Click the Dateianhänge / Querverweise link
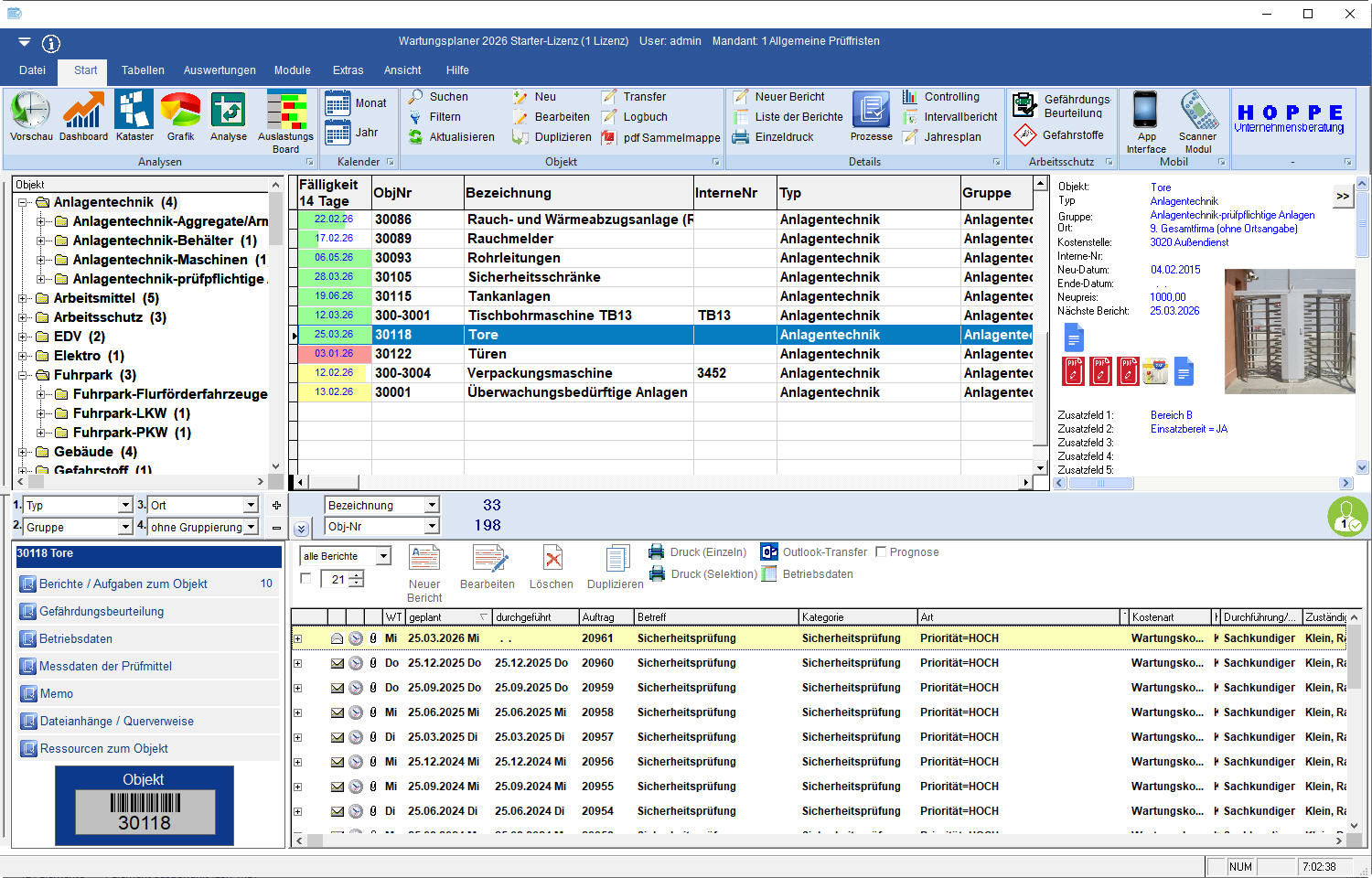This screenshot has height=878, width=1372. tap(116, 721)
